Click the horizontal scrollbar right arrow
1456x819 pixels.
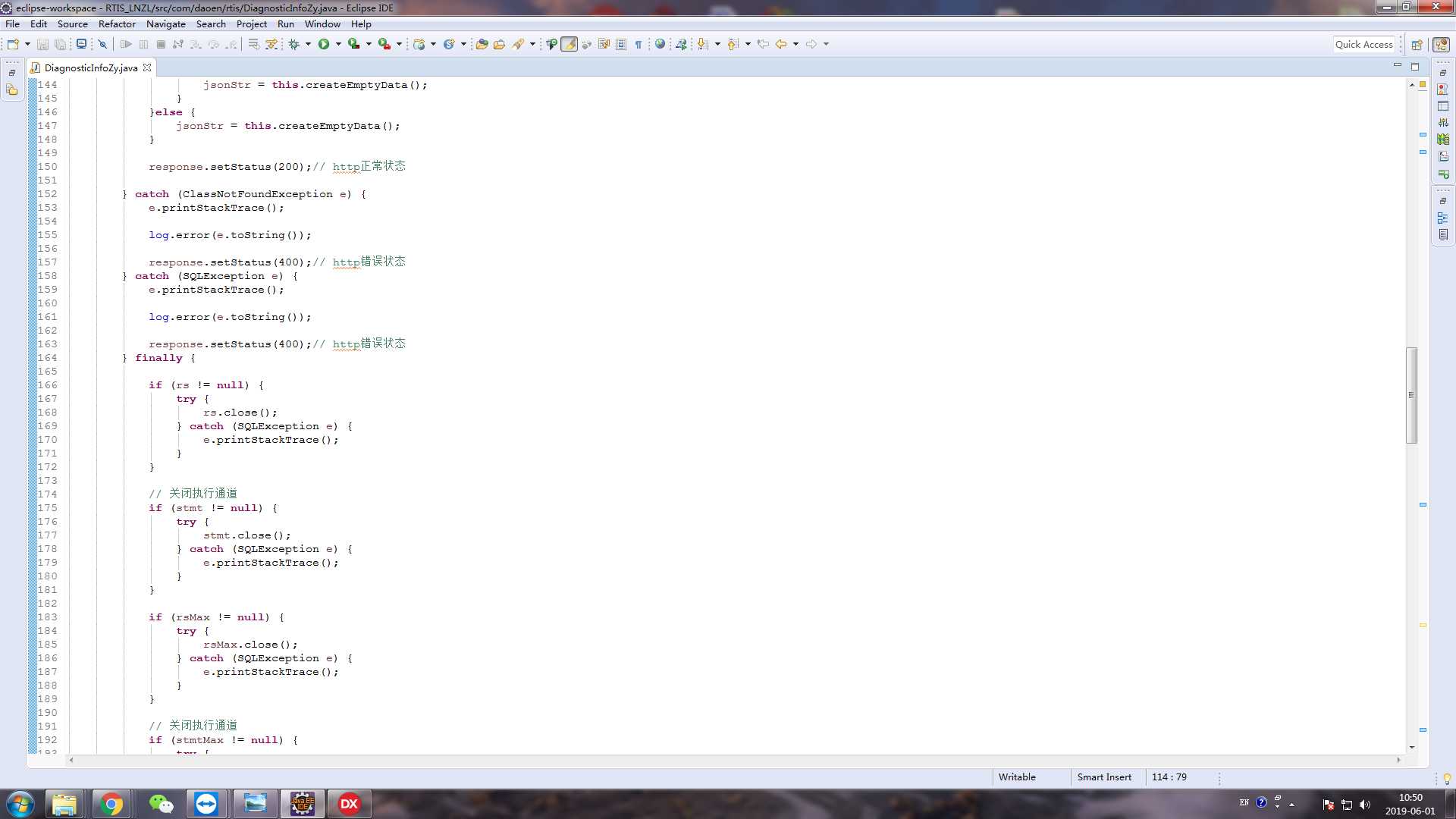pyautogui.click(x=1398, y=760)
